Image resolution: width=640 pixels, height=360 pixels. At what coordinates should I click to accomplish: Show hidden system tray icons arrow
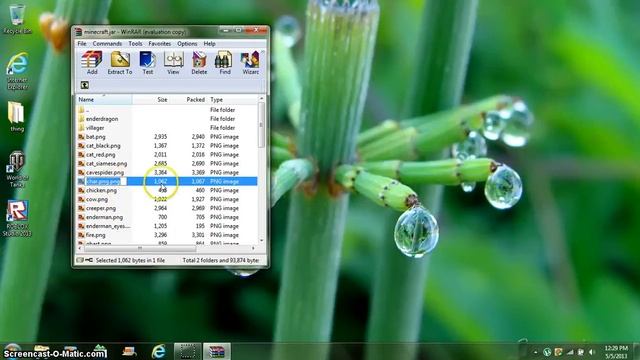pos(535,352)
